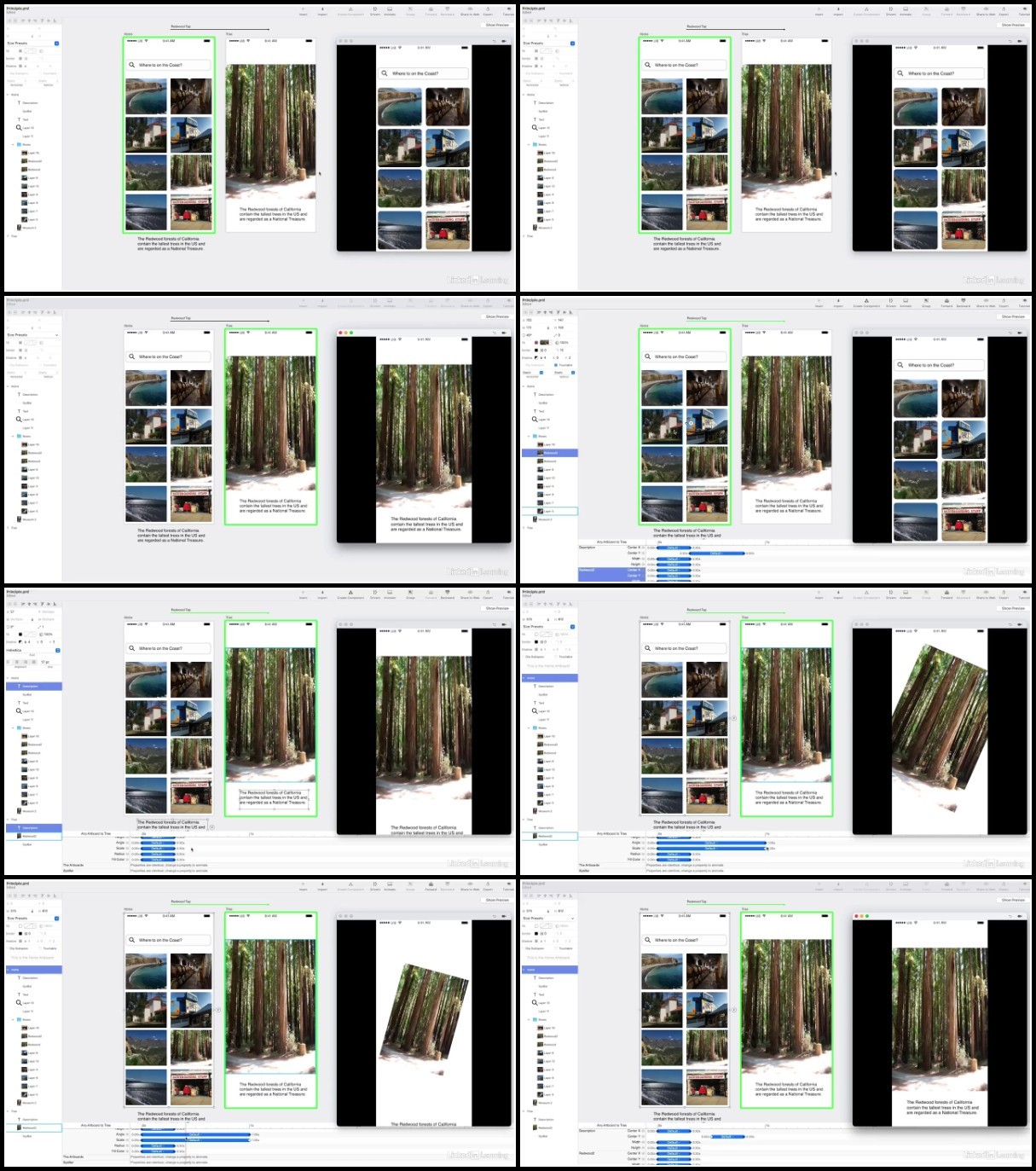Click preview record icon, timeline frame with colored traffic lights
The height and width of the screenshot is (1171, 1036).
click(1020, 916)
